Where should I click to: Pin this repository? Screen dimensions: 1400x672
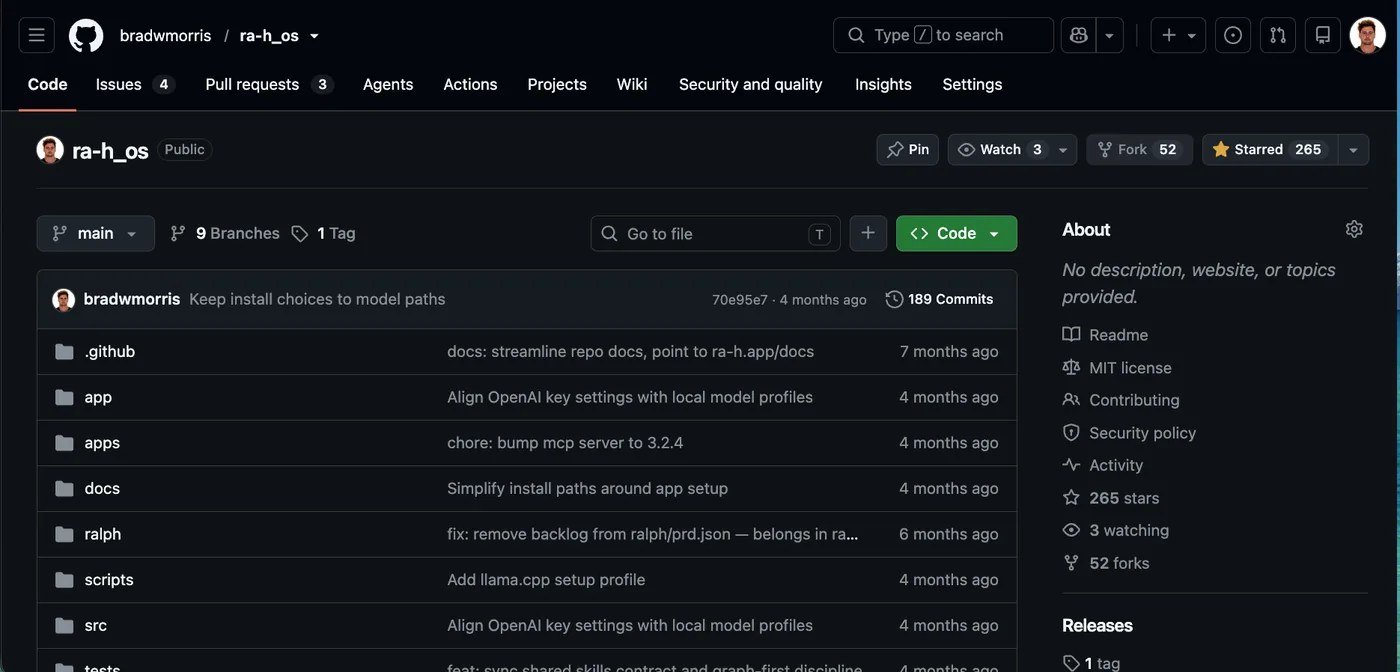(x=908, y=150)
